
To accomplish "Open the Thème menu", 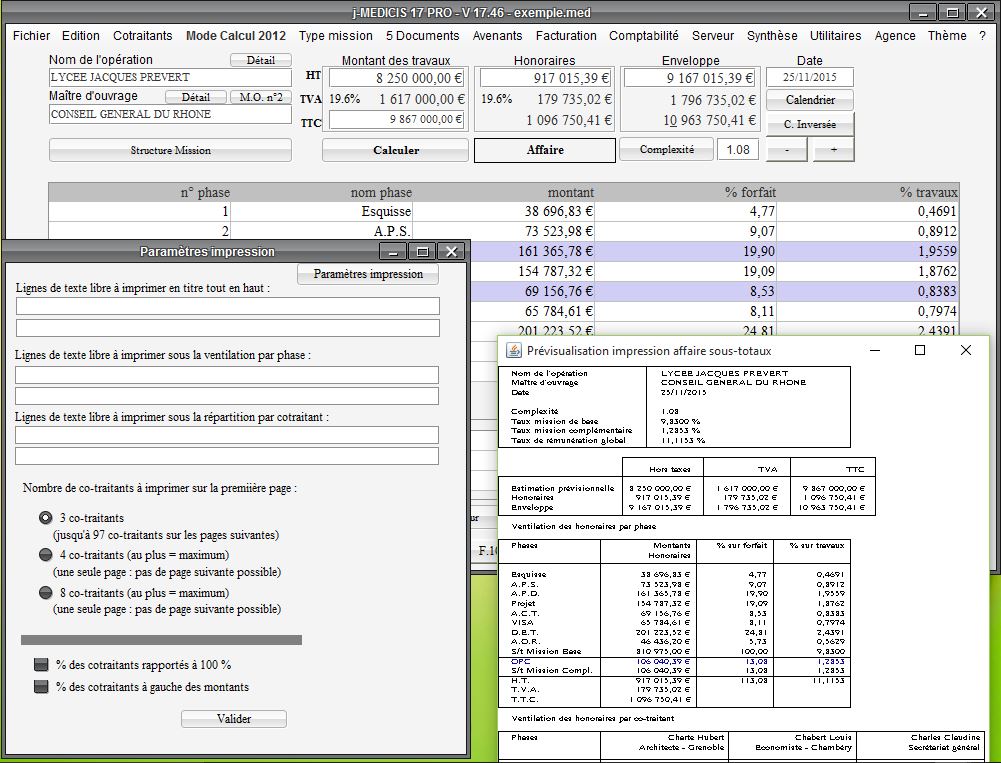I will [947, 36].
